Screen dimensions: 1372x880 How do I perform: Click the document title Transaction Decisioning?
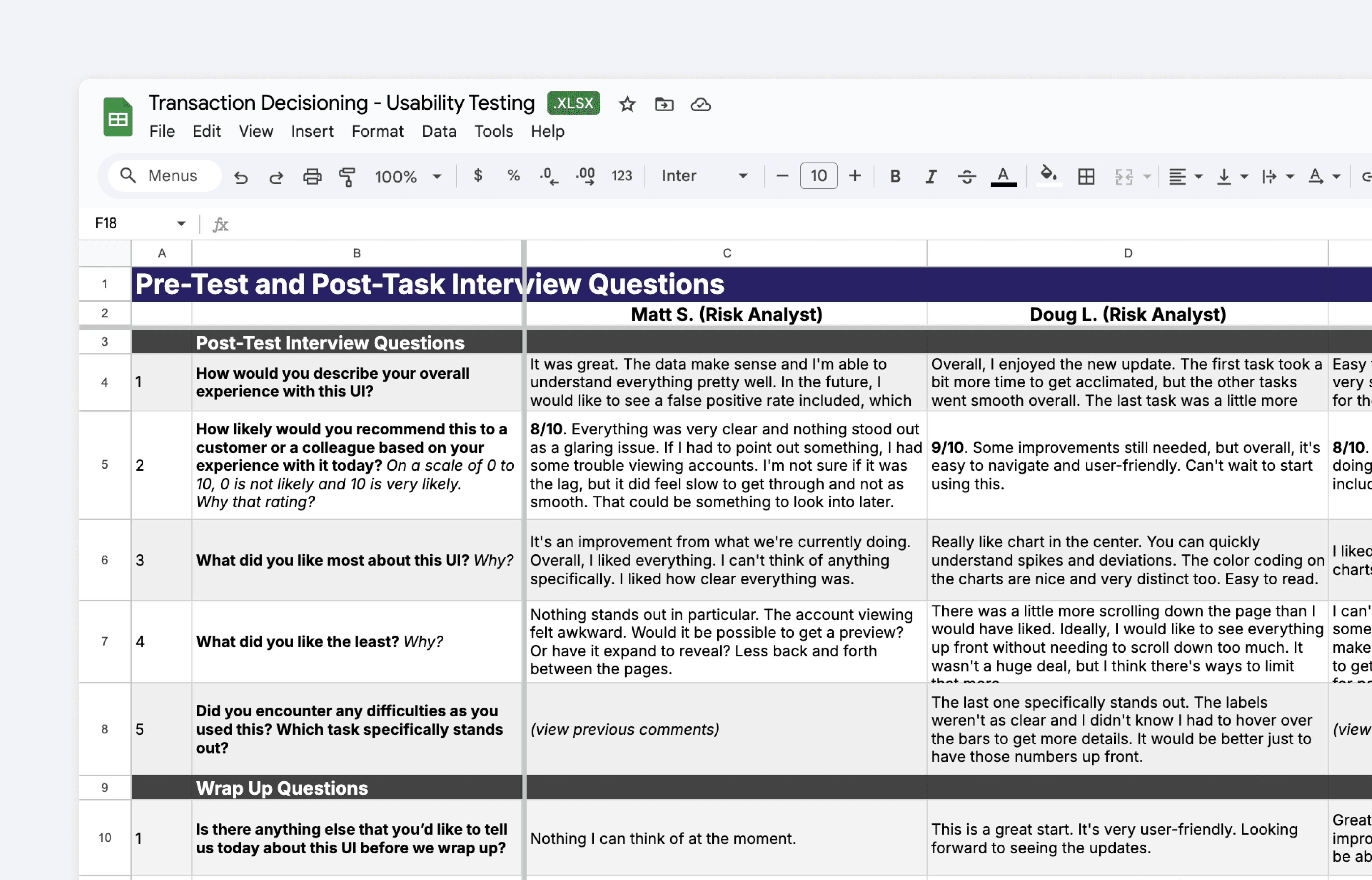point(341,103)
